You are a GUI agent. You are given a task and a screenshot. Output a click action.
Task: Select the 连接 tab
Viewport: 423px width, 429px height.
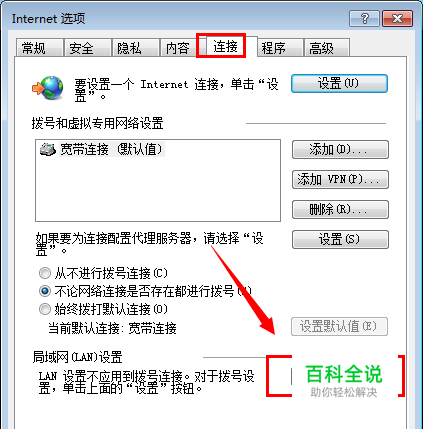[x=226, y=46]
